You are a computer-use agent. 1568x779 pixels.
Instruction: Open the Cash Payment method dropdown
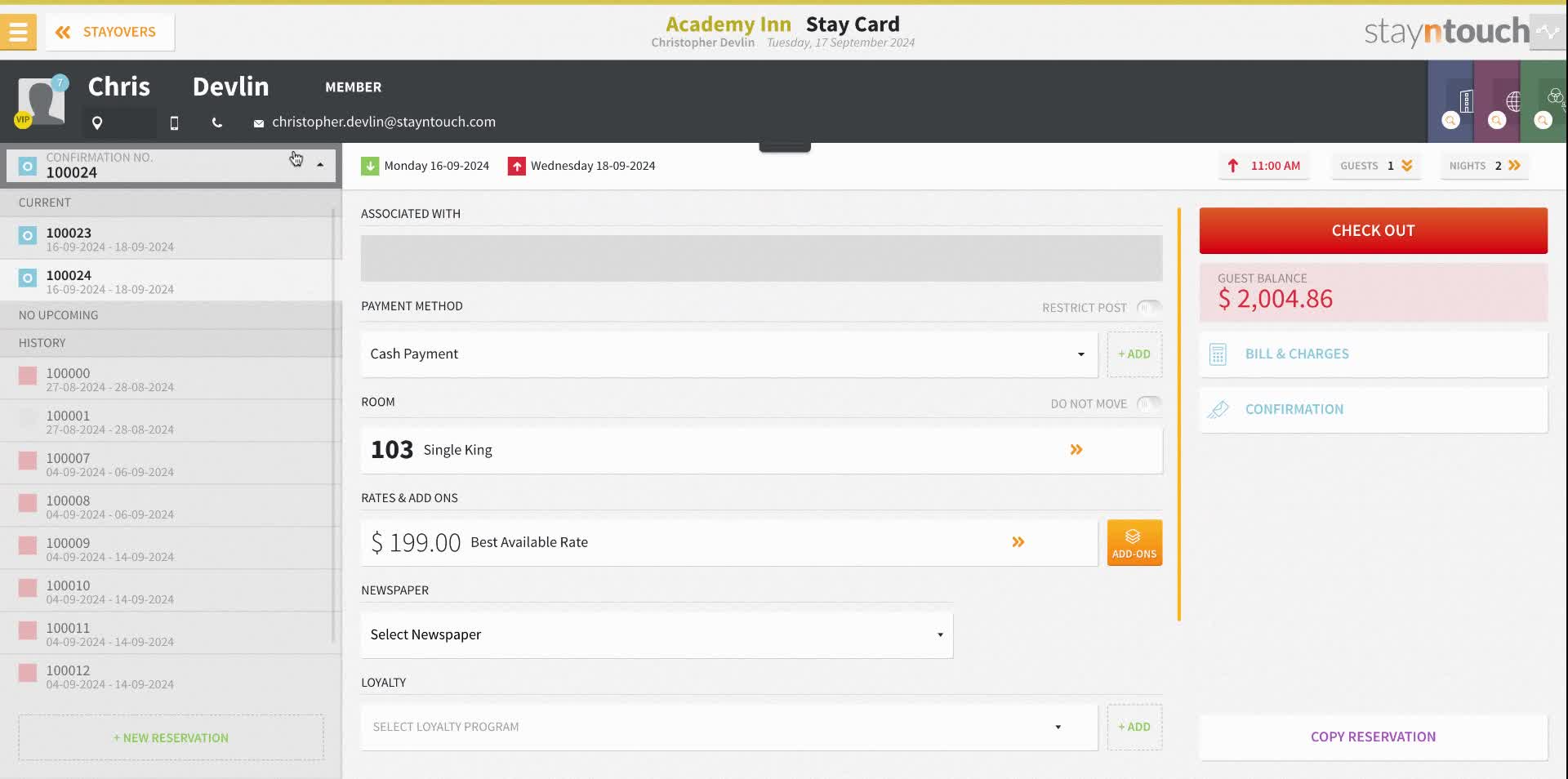729,354
